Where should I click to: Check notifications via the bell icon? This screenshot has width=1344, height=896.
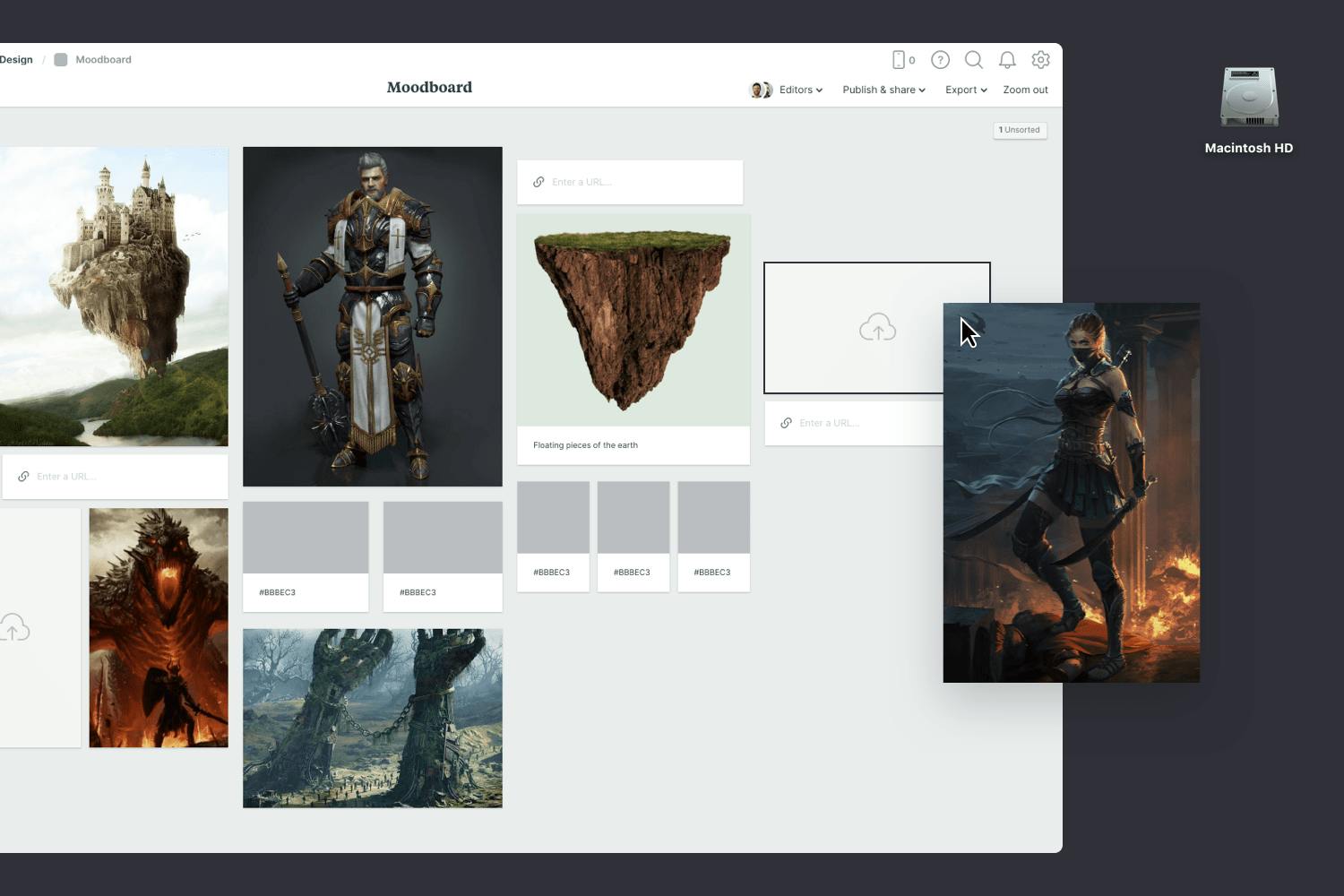point(1007,59)
